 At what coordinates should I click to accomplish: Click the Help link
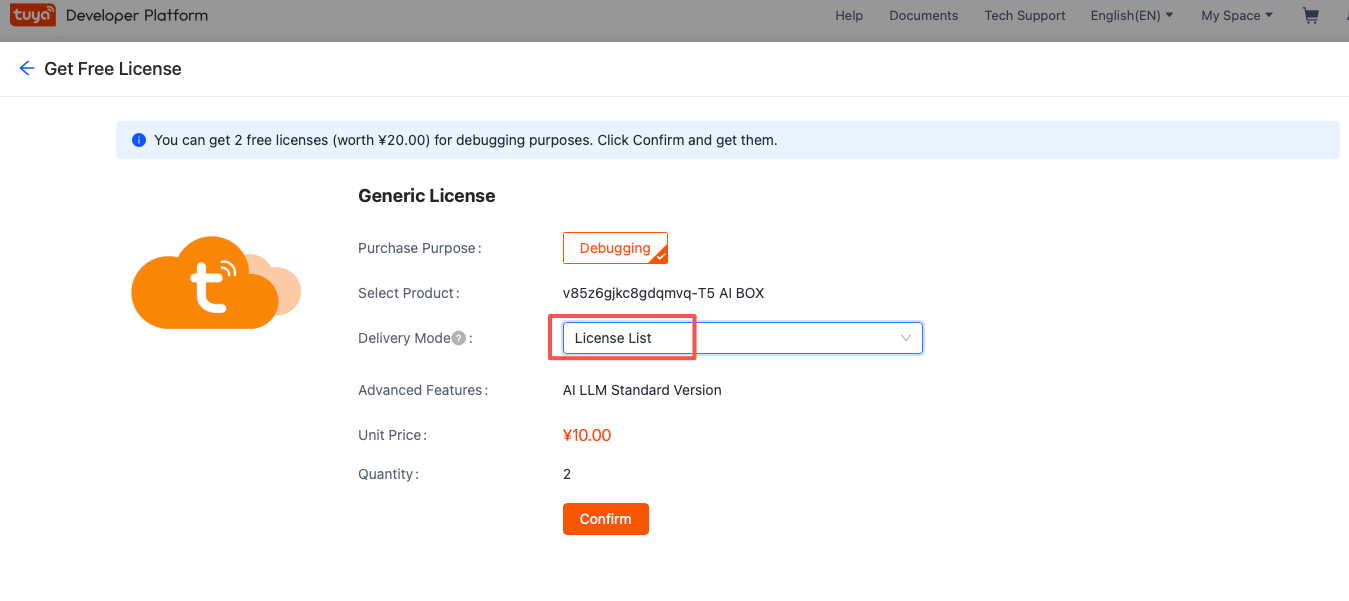tap(849, 15)
